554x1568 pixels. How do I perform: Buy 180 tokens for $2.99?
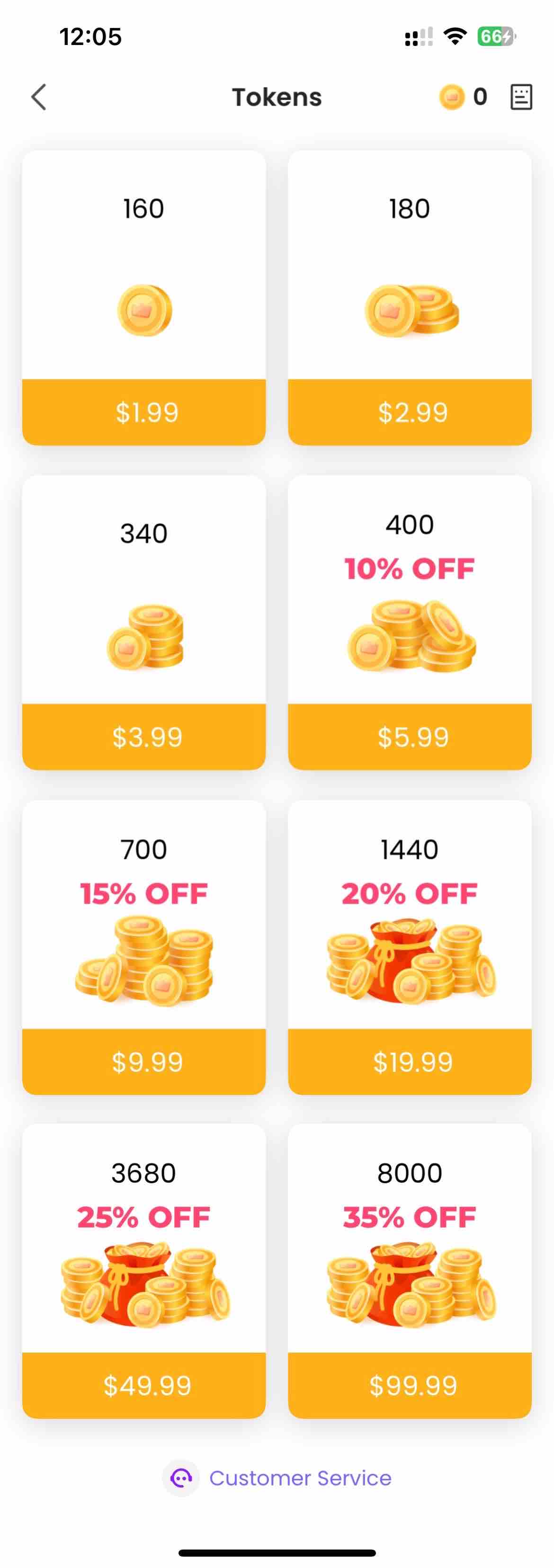(410, 412)
